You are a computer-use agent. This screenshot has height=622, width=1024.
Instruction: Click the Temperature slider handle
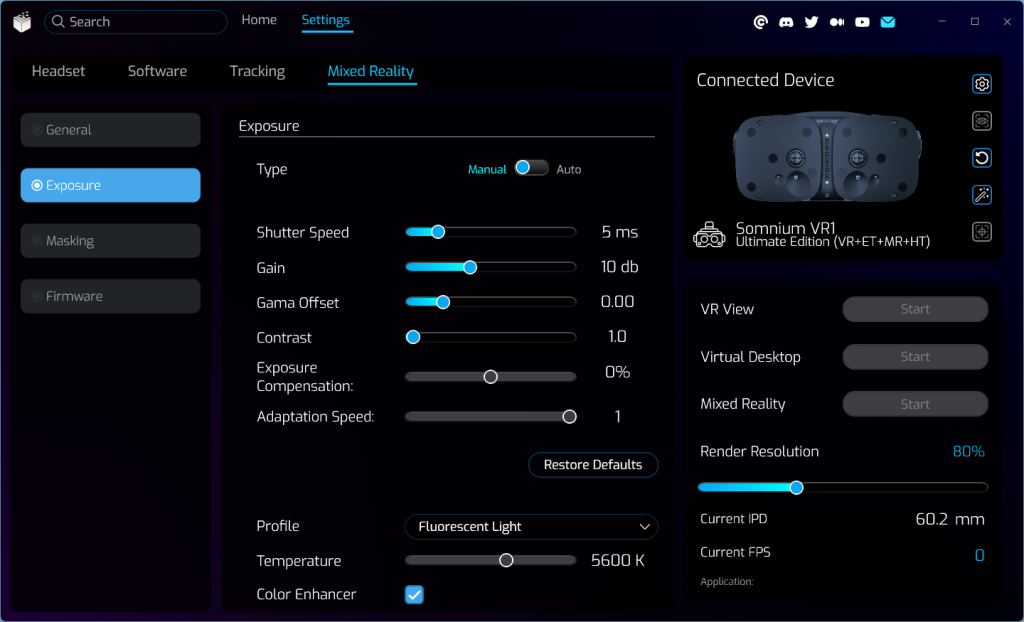(x=506, y=561)
